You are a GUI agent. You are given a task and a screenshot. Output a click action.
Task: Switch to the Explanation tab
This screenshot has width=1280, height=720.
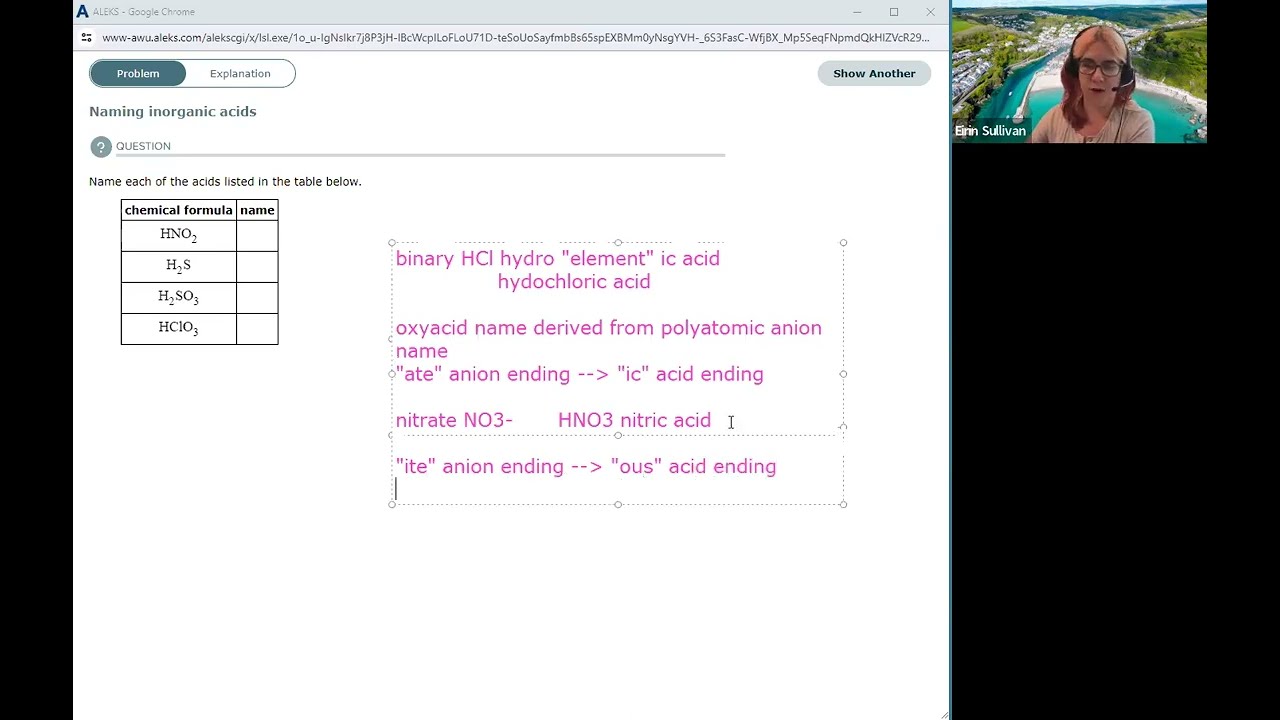click(x=240, y=73)
